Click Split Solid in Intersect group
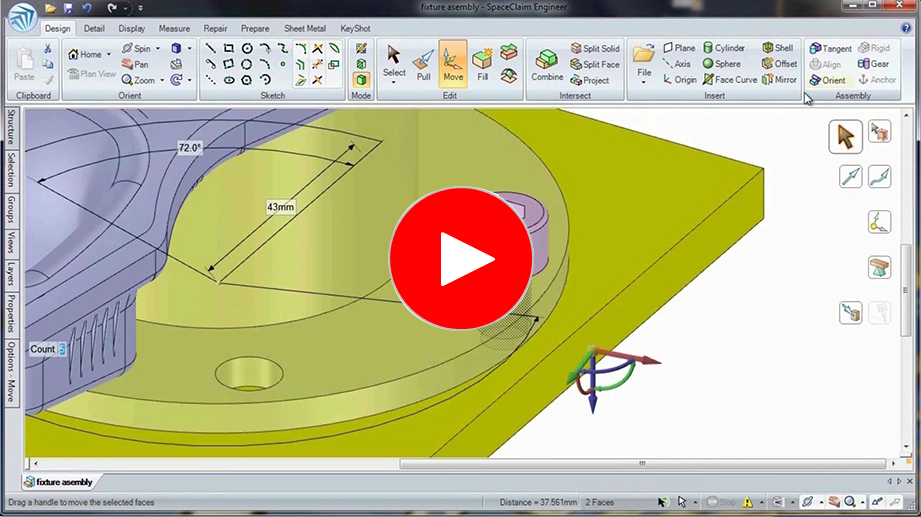 click(x=595, y=48)
